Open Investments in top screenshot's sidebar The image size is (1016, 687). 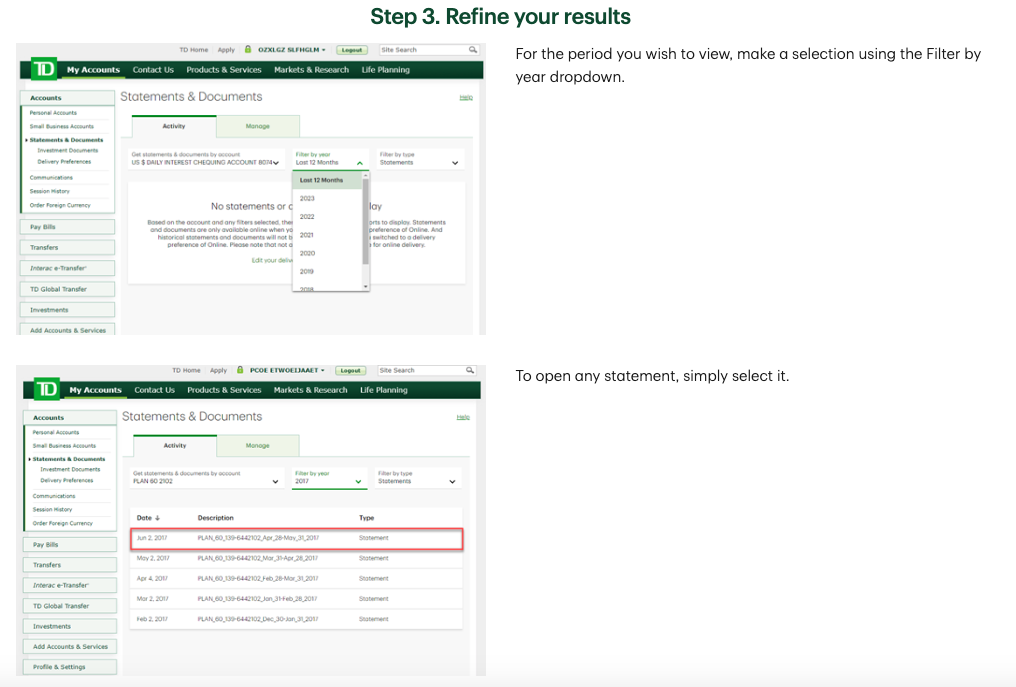(x=67, y=310)
